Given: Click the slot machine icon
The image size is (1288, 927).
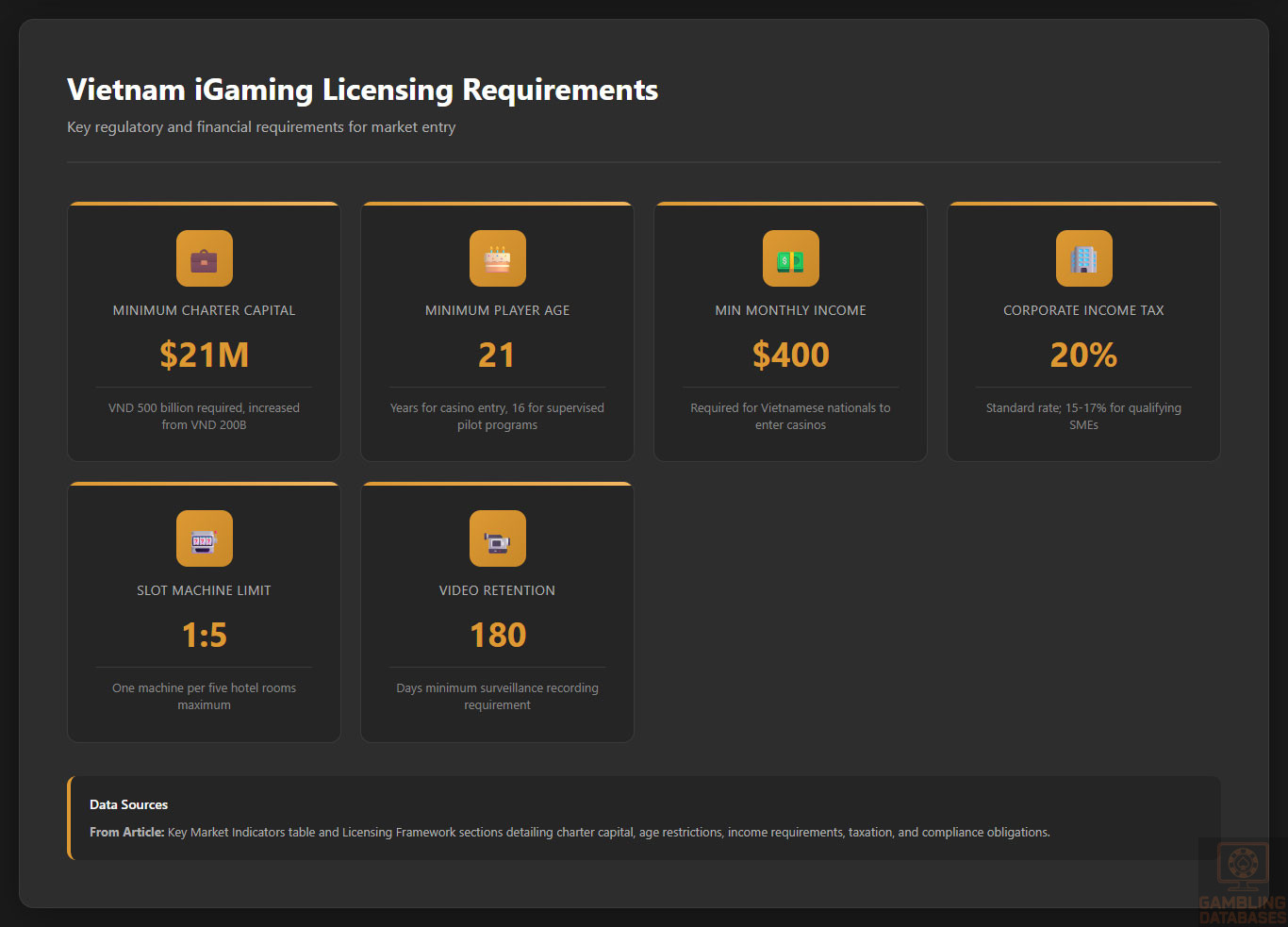Looking at the screenshot, I should click(x=204, y=538).
